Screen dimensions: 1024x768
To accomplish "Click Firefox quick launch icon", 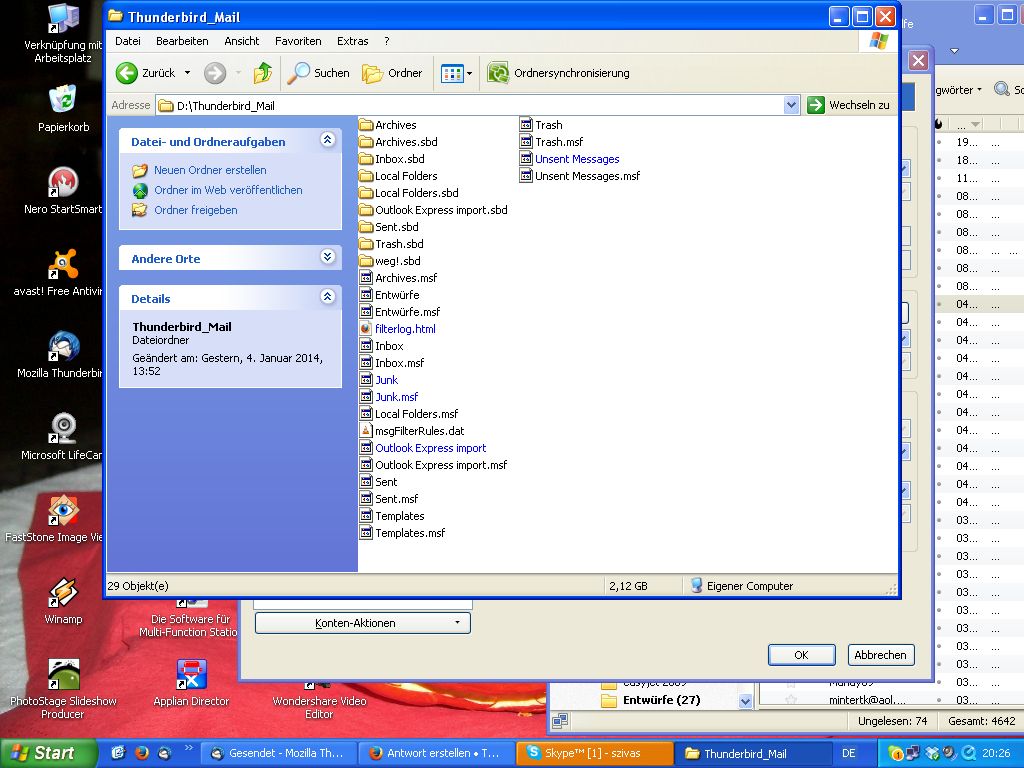I will [x=142, y=753].
